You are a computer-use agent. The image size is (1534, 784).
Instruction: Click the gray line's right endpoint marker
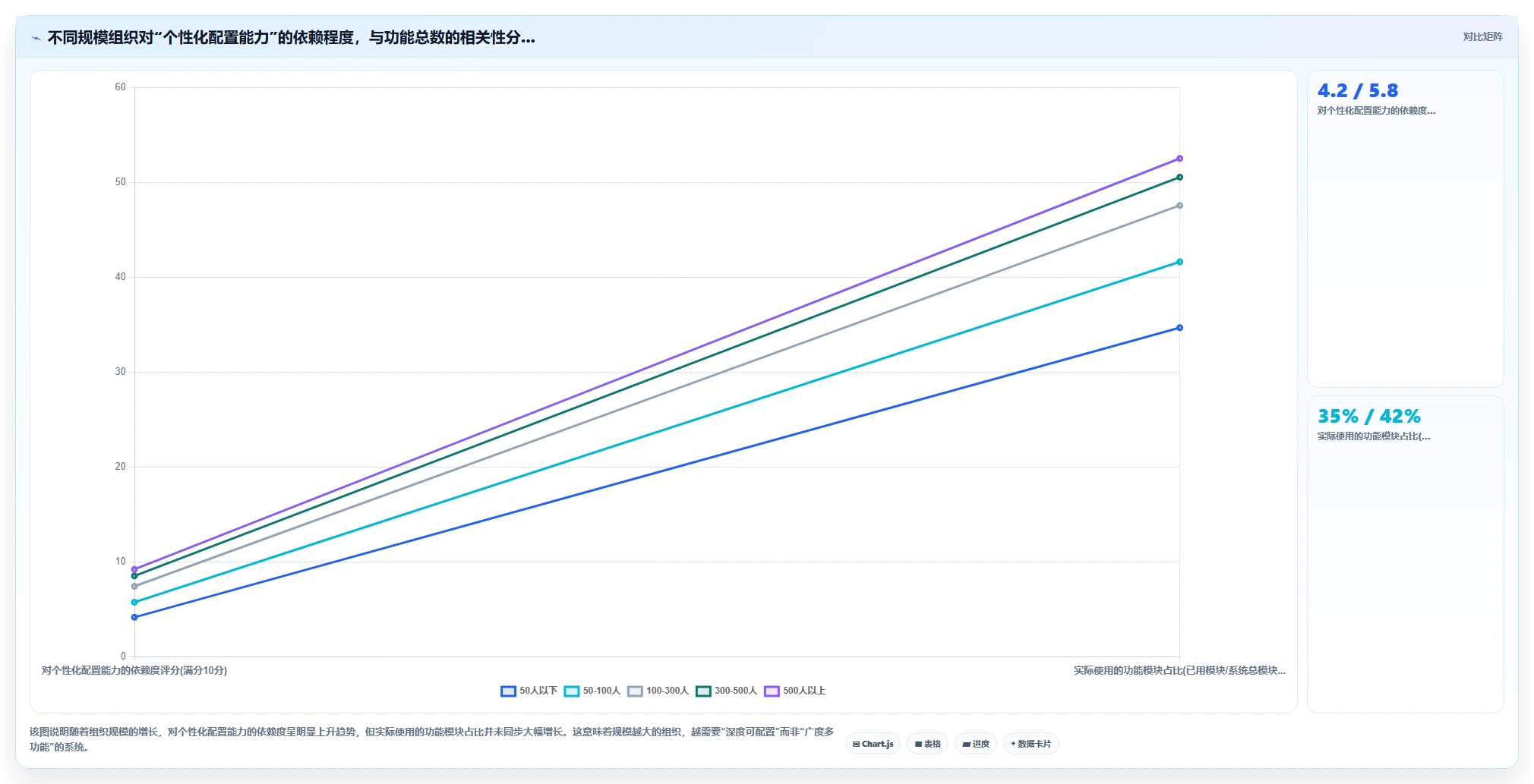point(1179,206)
